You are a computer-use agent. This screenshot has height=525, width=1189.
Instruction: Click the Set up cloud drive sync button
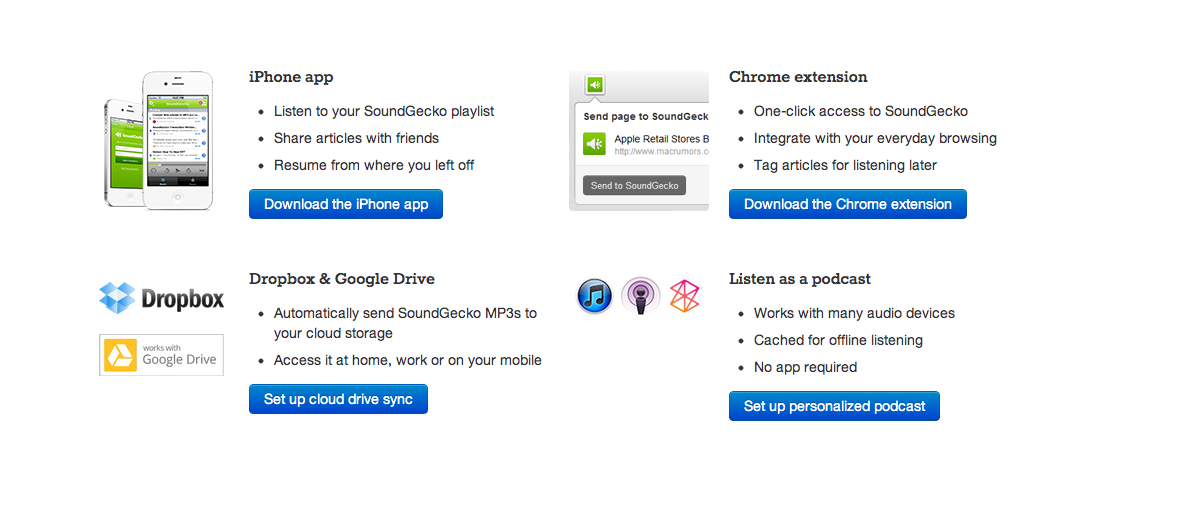tap(338, 399)
